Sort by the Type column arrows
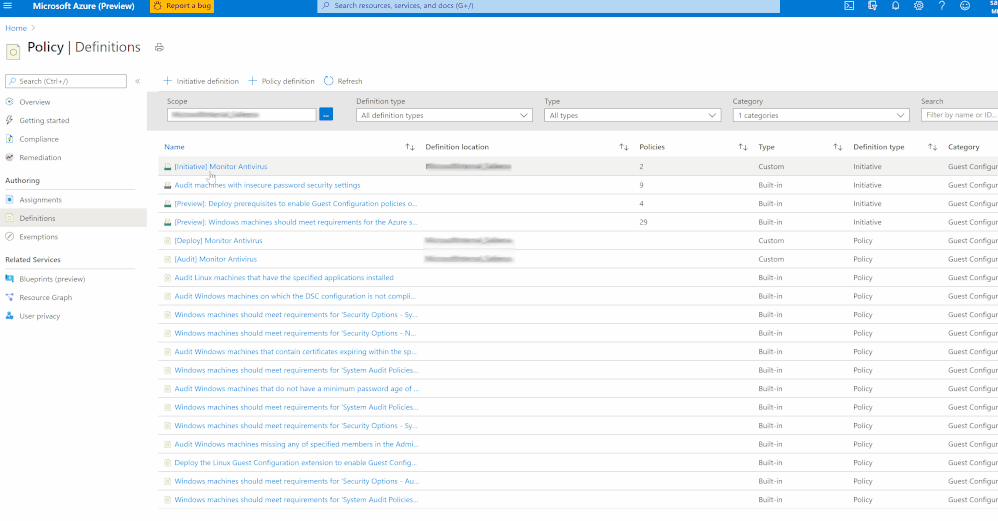Screen dimensions: 998x521 point(838,147)
